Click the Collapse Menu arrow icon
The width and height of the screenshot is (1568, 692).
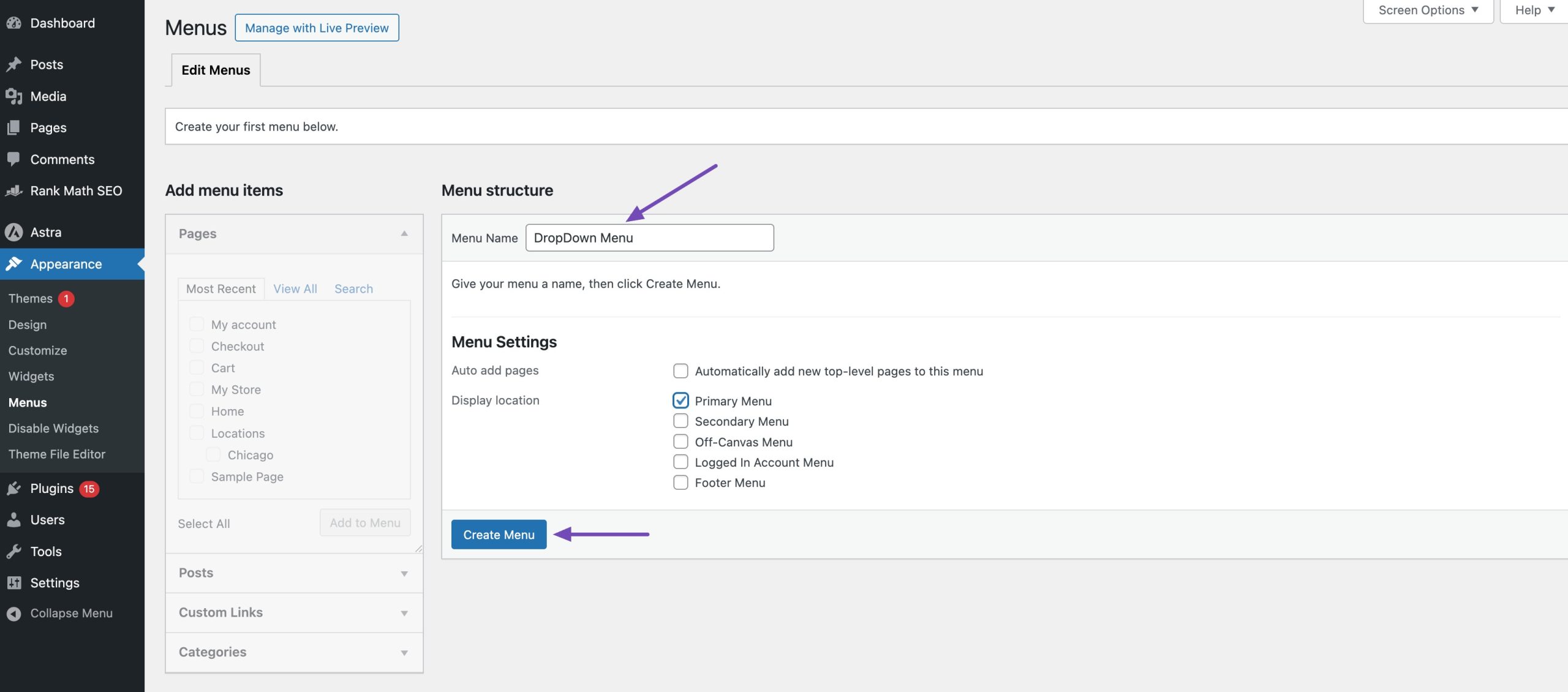[13, 614]
